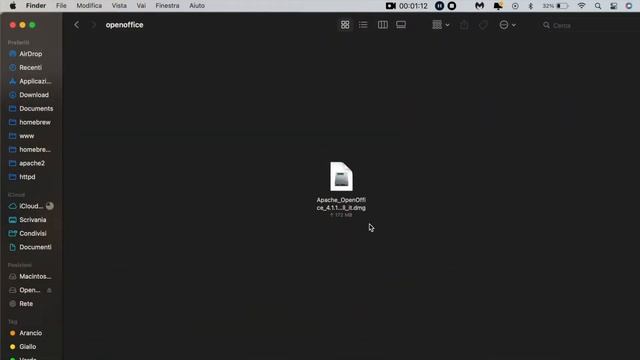Stop the screen recording
Screen dimensions: 640x360
(452, 6)
